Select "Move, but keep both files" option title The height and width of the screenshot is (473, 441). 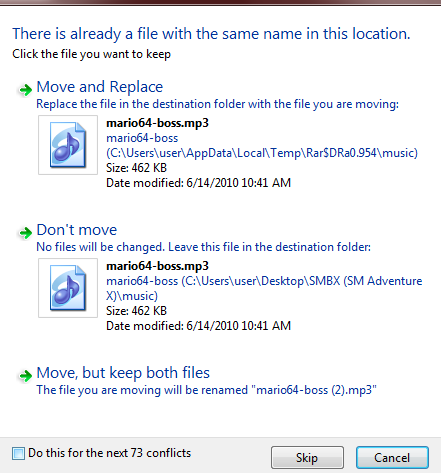(x=123, y=373)
